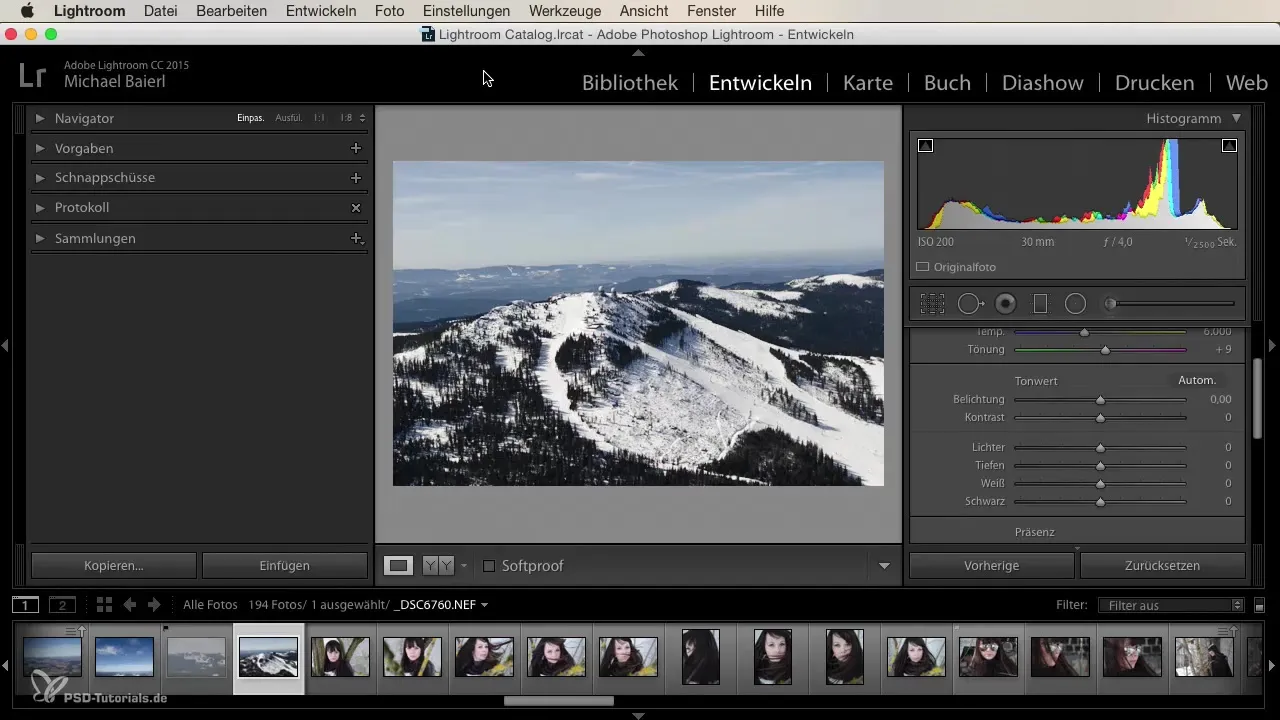
Task: Open grid view from filmstrip bar
Action: [104, 605]
